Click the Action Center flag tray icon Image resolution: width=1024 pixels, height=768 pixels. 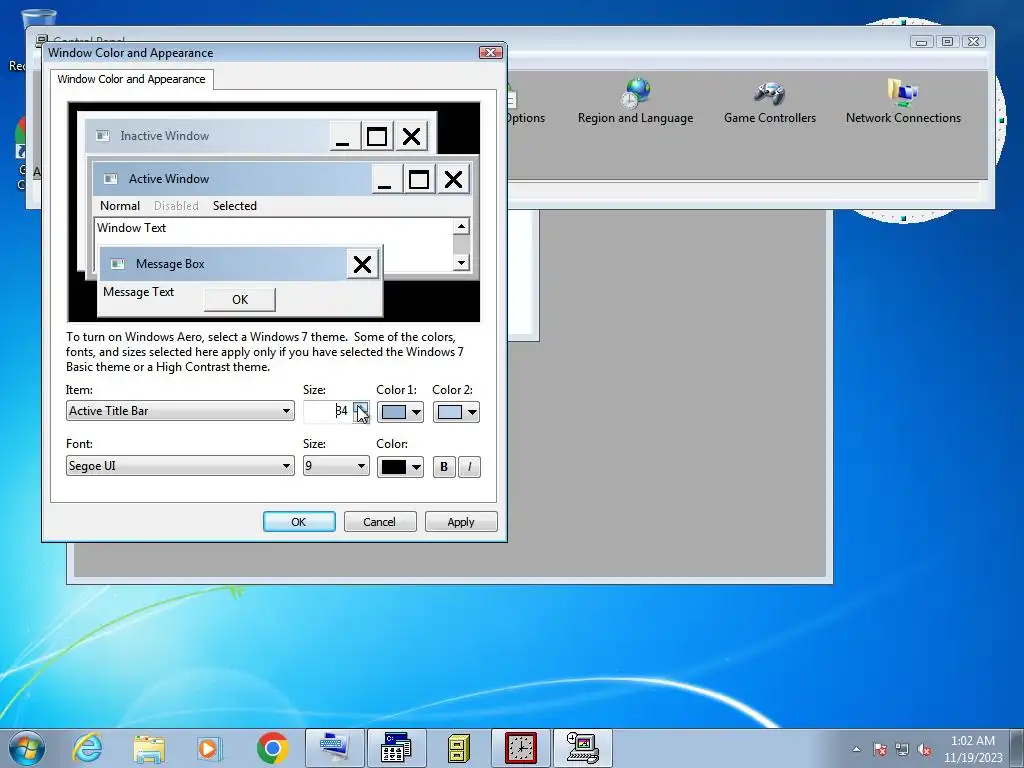pyautogui.click(x=880, y=749)
